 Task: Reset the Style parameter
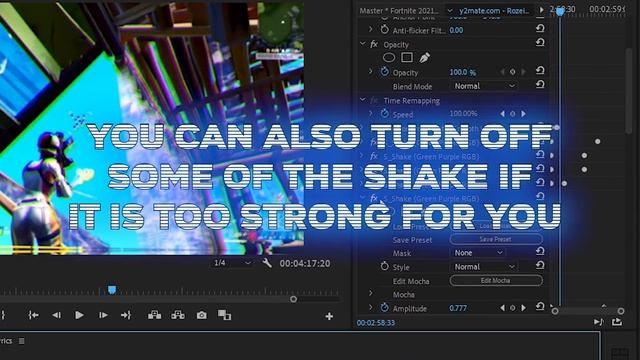click(x=540, y=265)
